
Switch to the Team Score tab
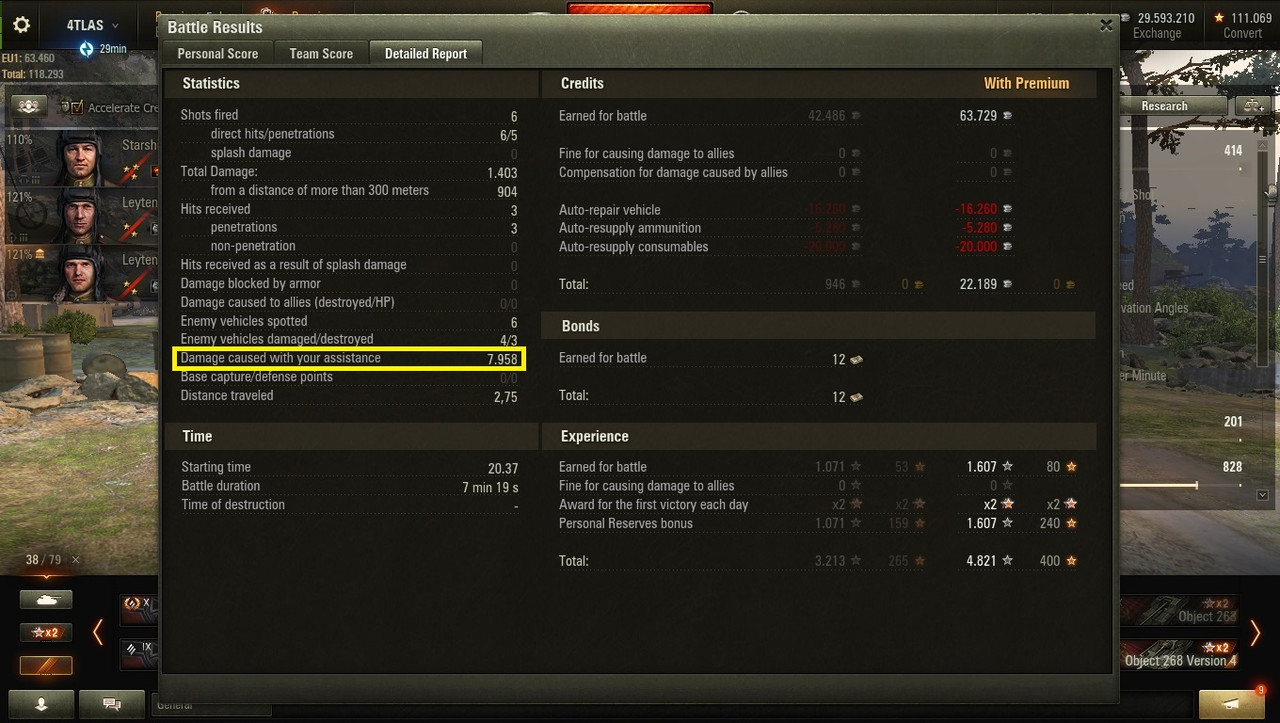(321, 54)
